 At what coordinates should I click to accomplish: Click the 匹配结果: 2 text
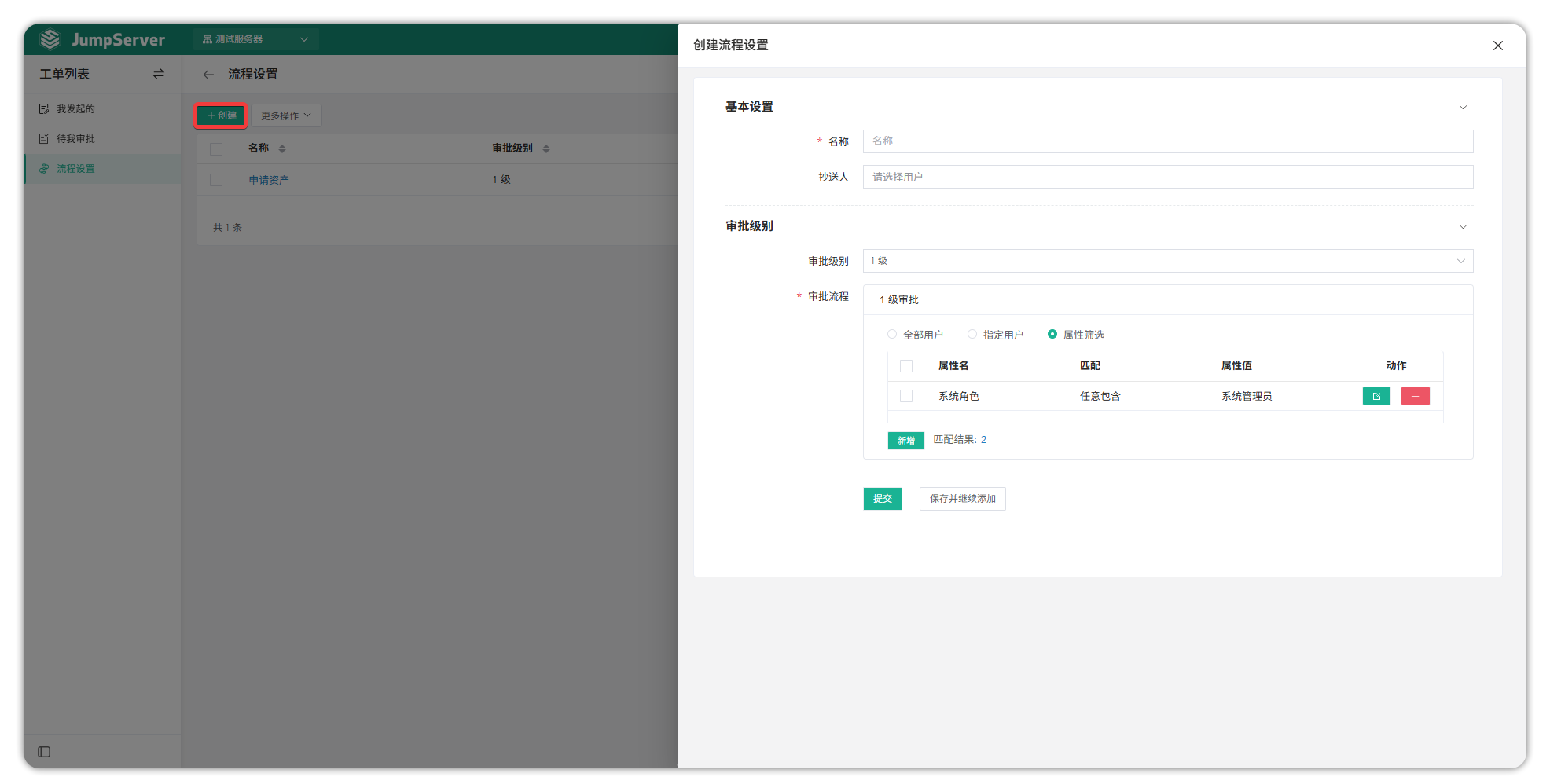[x=960, y=440]
